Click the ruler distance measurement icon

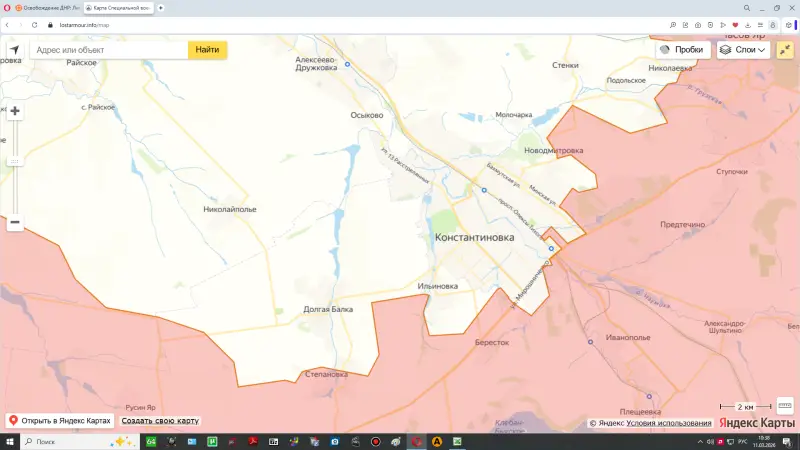pos(785,406)
